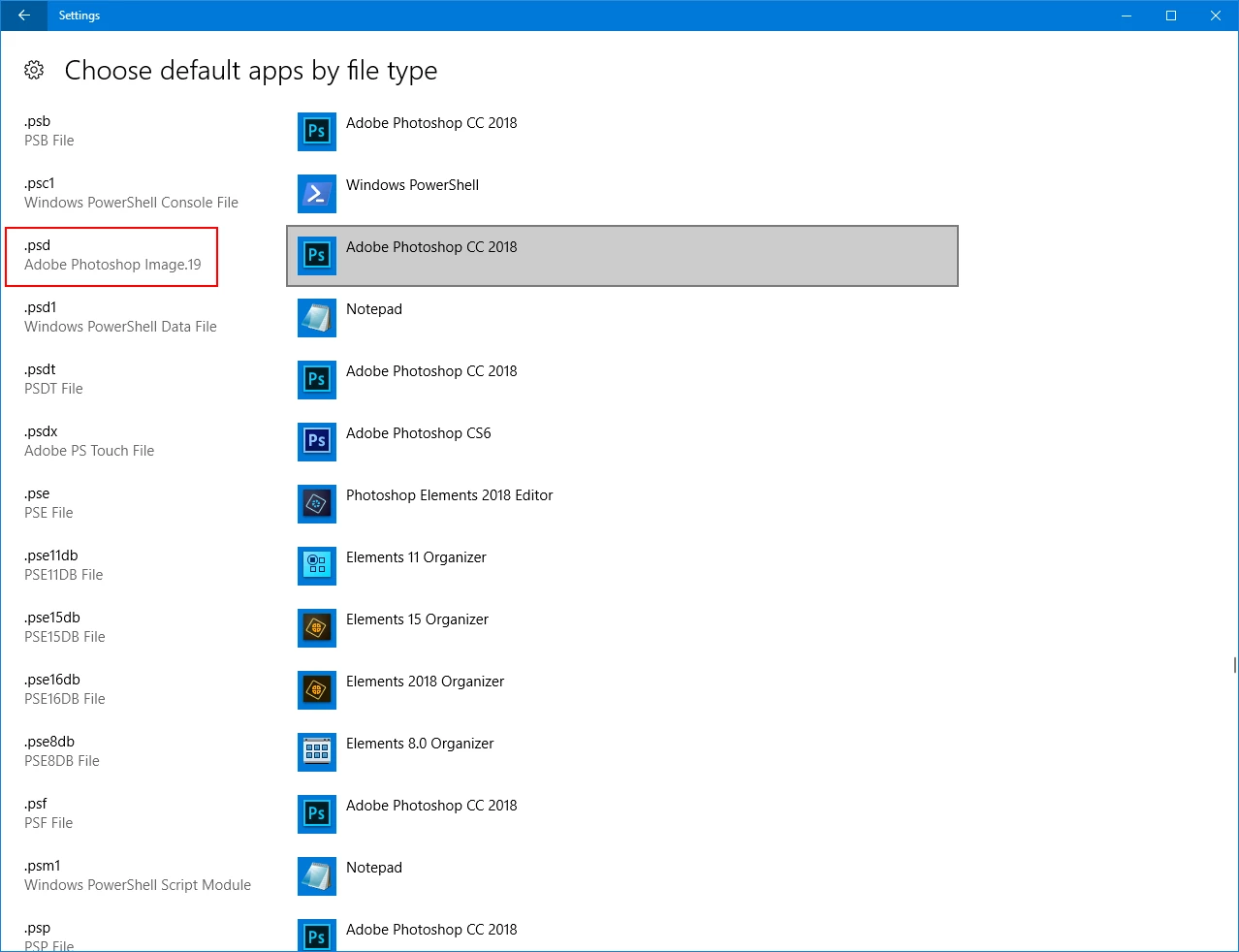Go back with the Settings arrow
Screen dimensions: 1239x952
(x=24, y=16)
